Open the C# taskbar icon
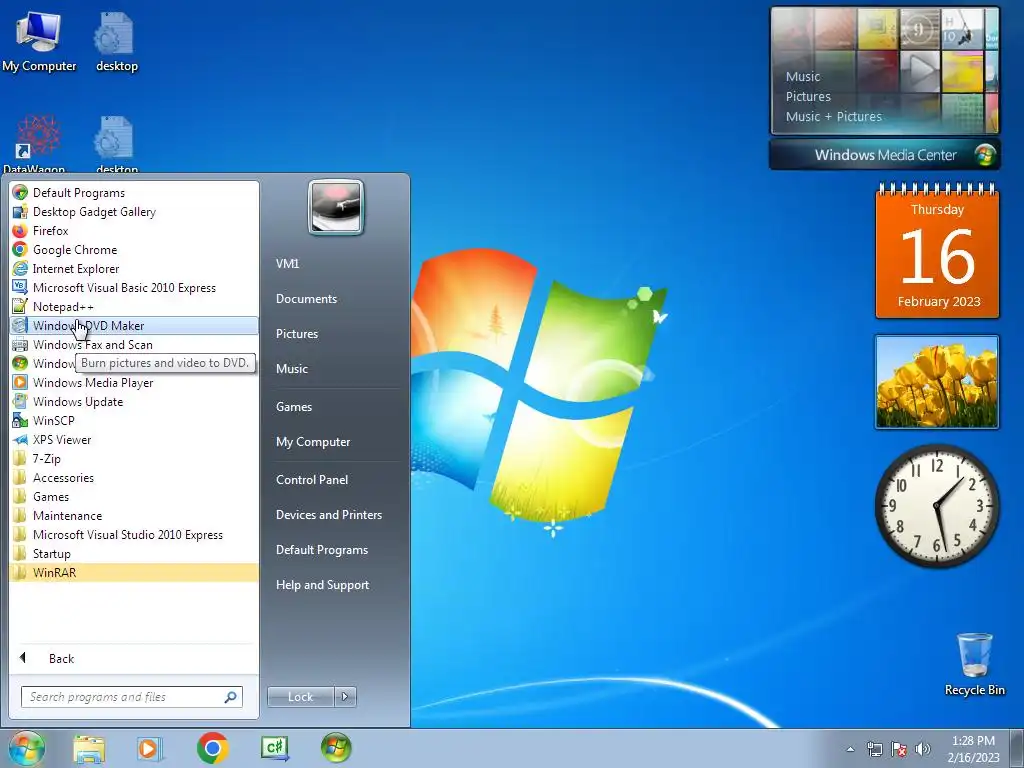The width and height of the screenshot is (1024, 768). pos(274,749)
